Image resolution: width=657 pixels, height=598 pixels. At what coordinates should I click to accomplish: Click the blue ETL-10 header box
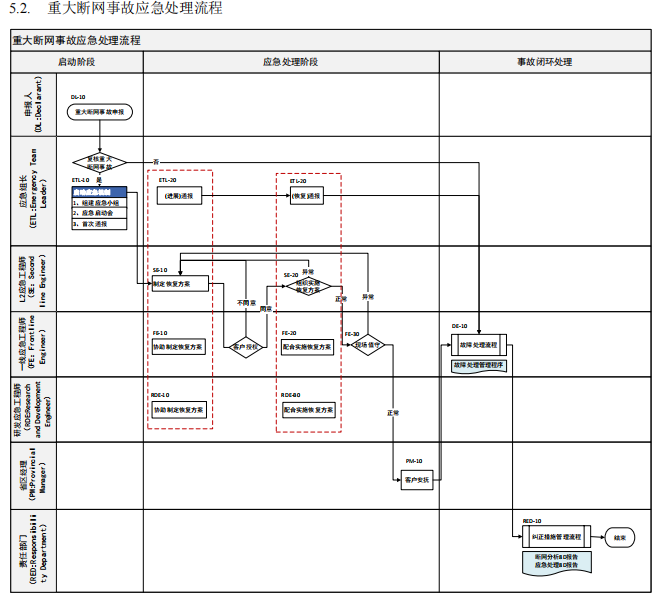coord(99,190)
